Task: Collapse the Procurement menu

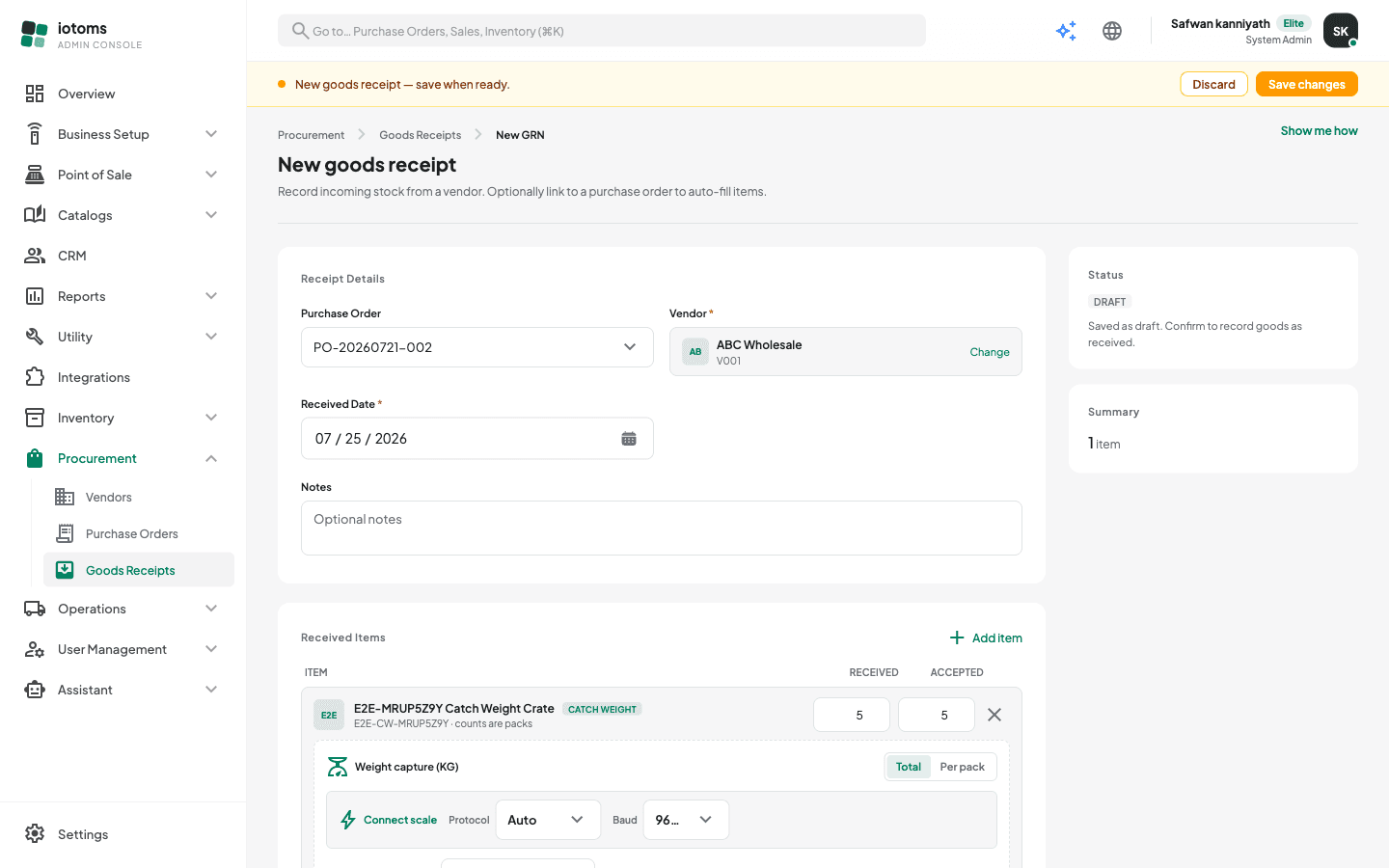Action: point(123,458)
